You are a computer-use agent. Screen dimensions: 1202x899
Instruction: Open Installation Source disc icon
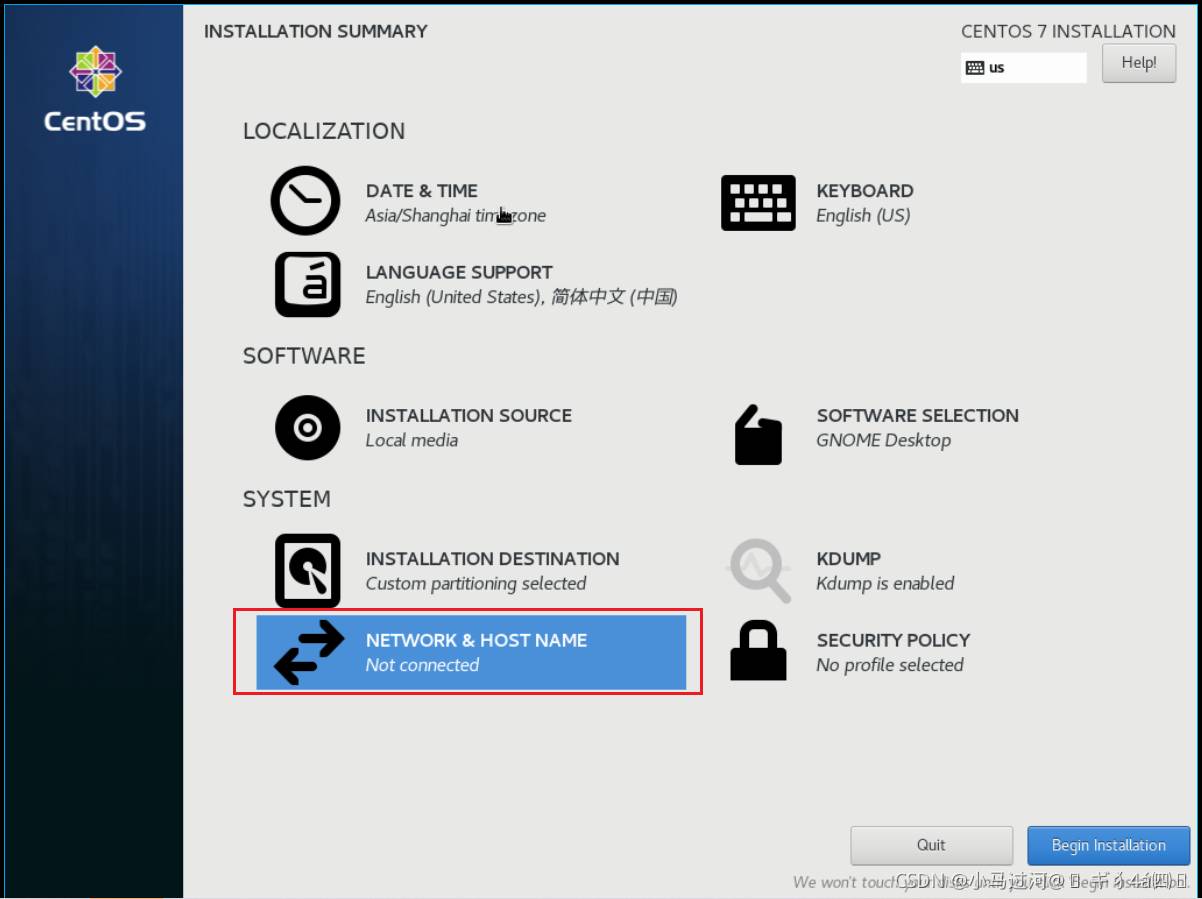(x=307, y=428)
